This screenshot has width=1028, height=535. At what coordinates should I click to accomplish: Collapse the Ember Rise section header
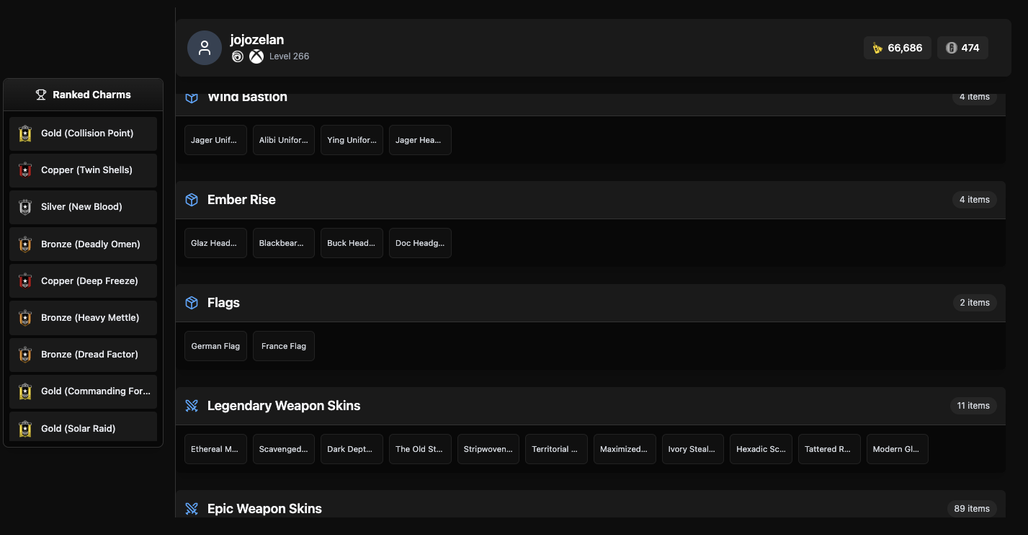tap(590, 200)
